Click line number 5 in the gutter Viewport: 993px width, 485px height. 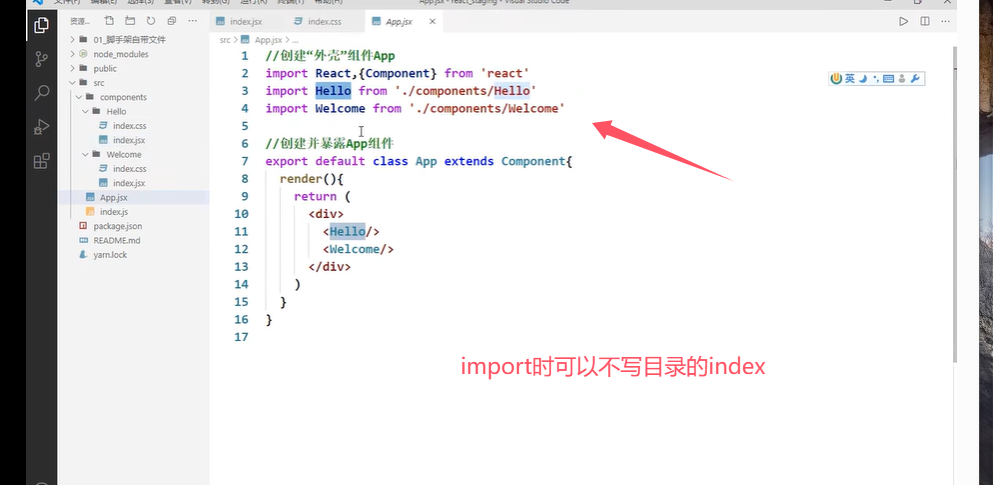coord(244,126)
